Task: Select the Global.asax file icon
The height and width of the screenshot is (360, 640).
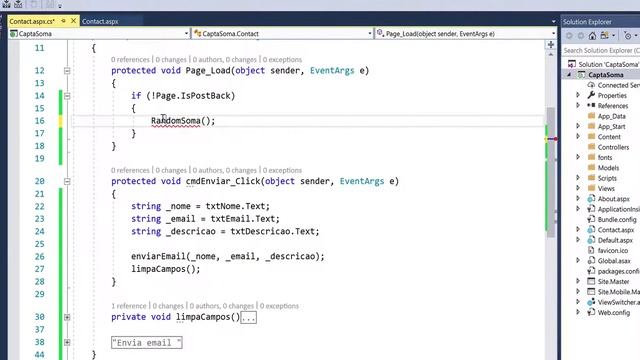Action: pos(591,260)
